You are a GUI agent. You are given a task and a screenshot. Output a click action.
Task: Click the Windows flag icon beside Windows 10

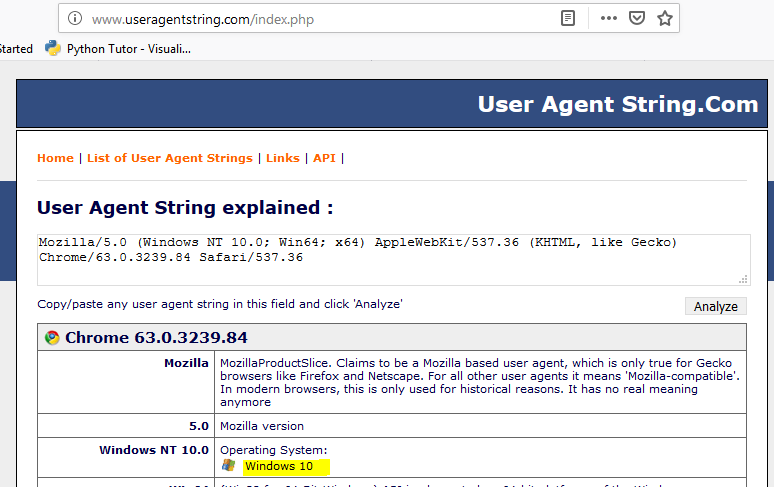click(x=228, y=465)
